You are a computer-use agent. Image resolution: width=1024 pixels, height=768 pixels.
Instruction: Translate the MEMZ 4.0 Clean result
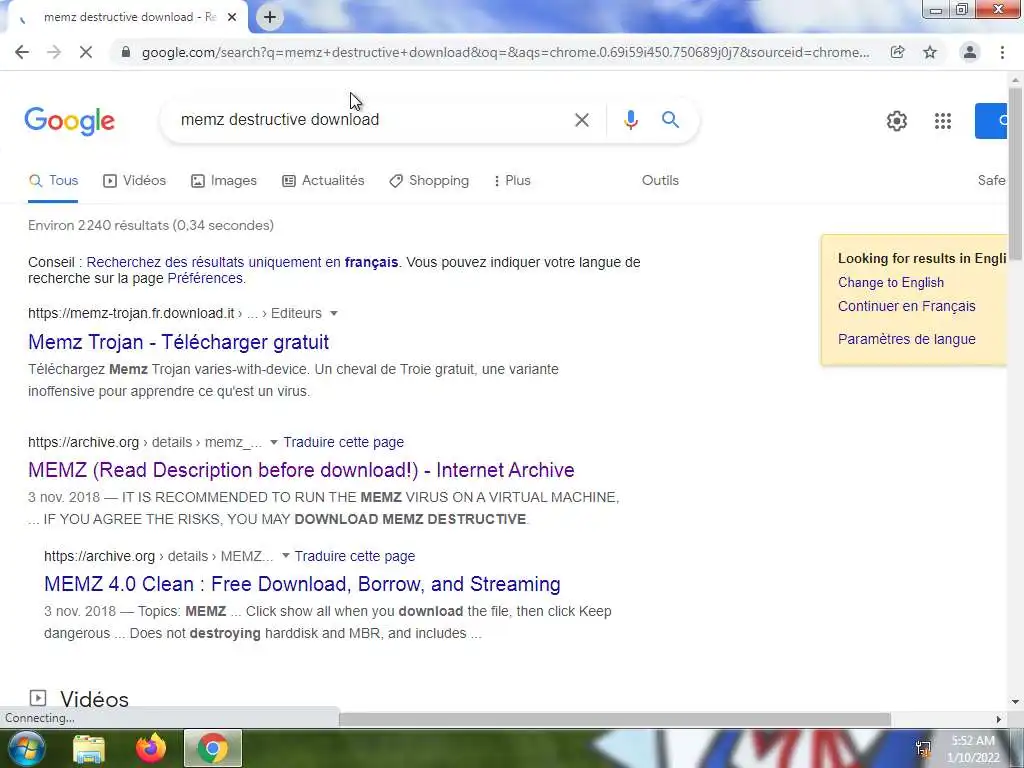[355, 556]
